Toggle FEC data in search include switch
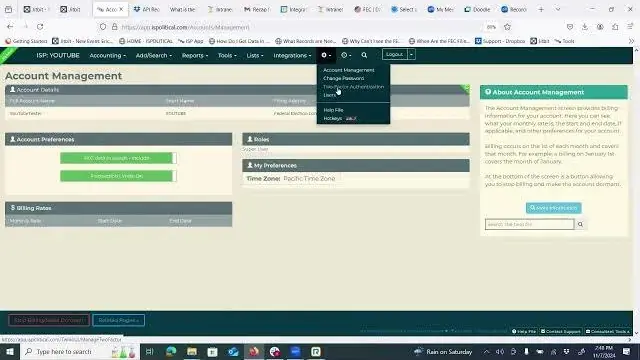Viewport: 640px width, 360px height. tap(118, 158)
